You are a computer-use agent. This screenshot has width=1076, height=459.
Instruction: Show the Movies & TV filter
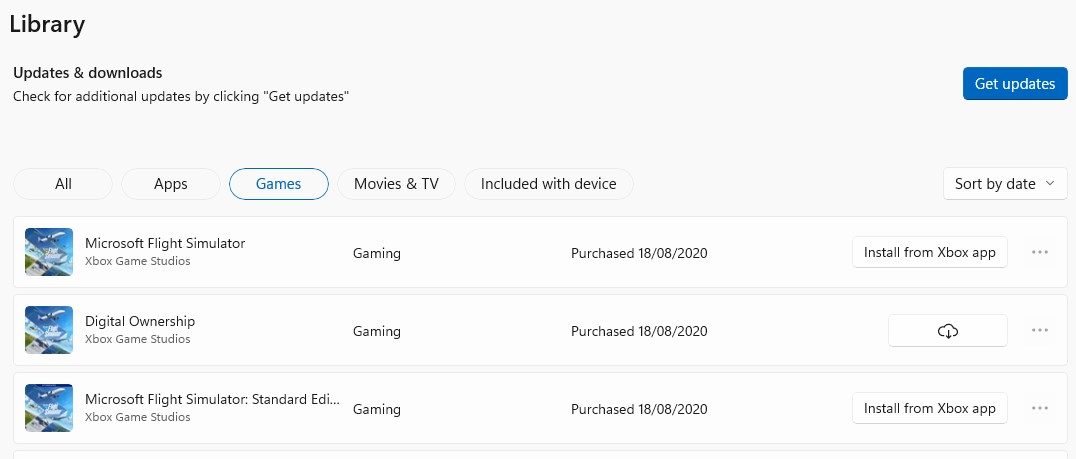(396, 184)
